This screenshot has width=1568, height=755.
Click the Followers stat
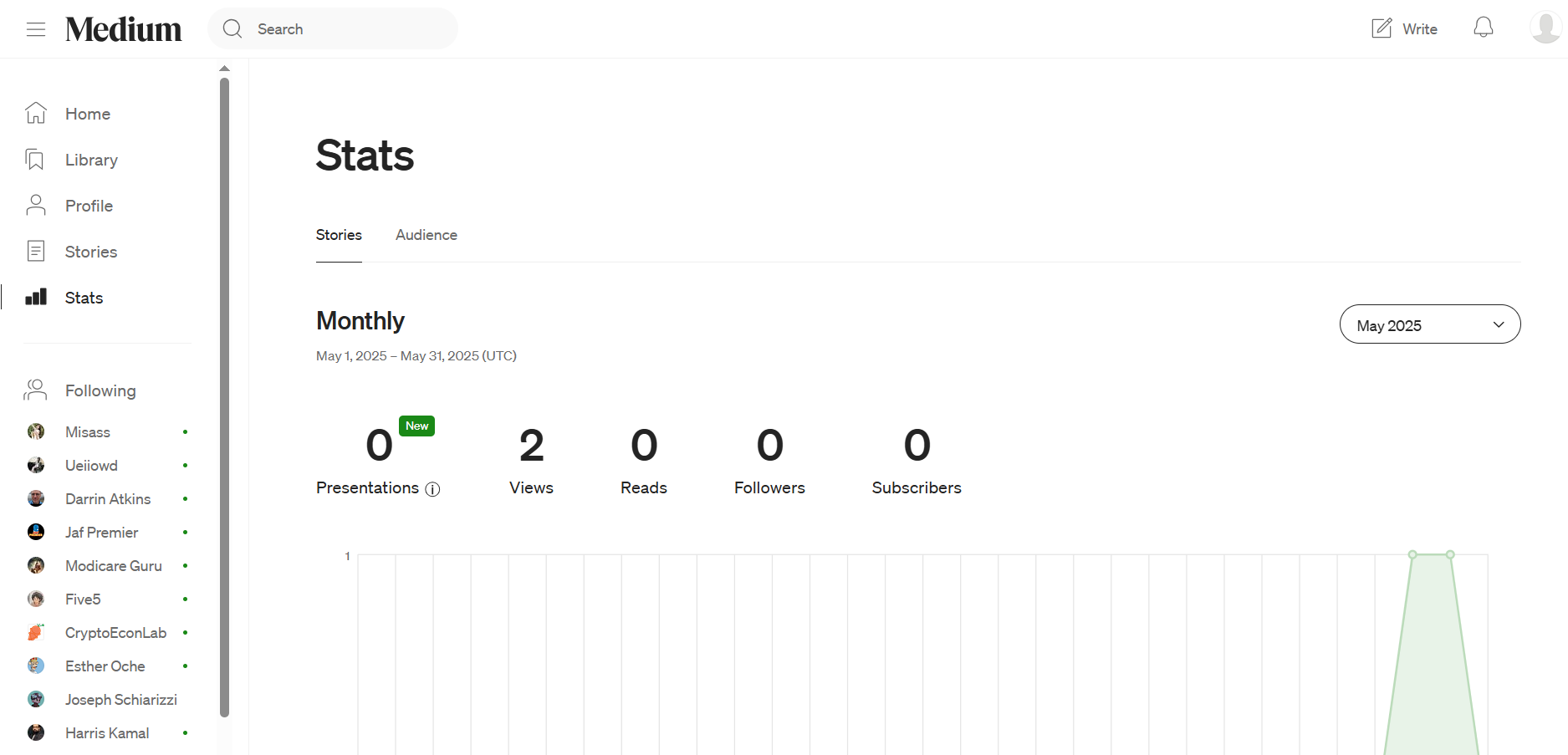(x=769, y=462)
